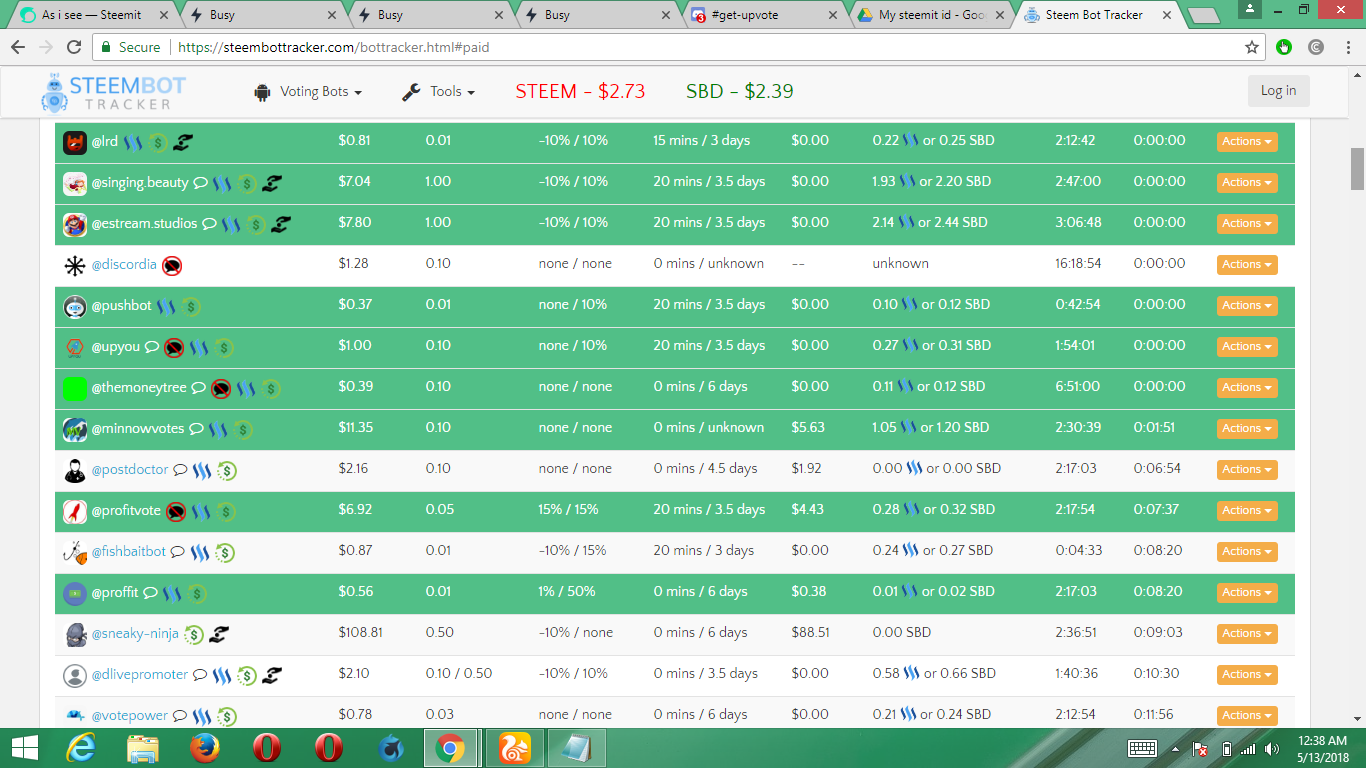
Task: Open the Actions dropdown for @lrd
Action: (1247, 142)
